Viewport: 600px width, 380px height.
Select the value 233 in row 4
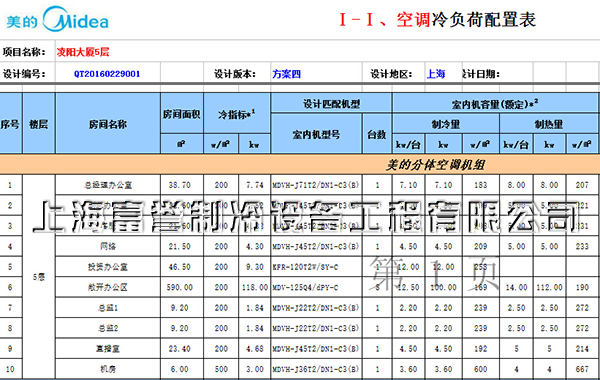point(582,246)
